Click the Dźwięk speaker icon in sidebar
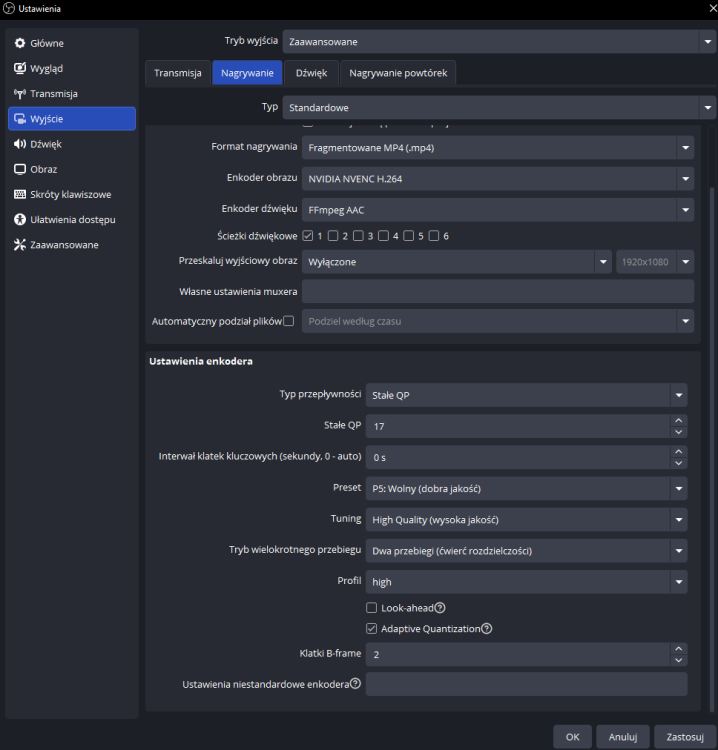Image resolution: width=718 pixels, height=750 pixels. click(x=20, y=144)
